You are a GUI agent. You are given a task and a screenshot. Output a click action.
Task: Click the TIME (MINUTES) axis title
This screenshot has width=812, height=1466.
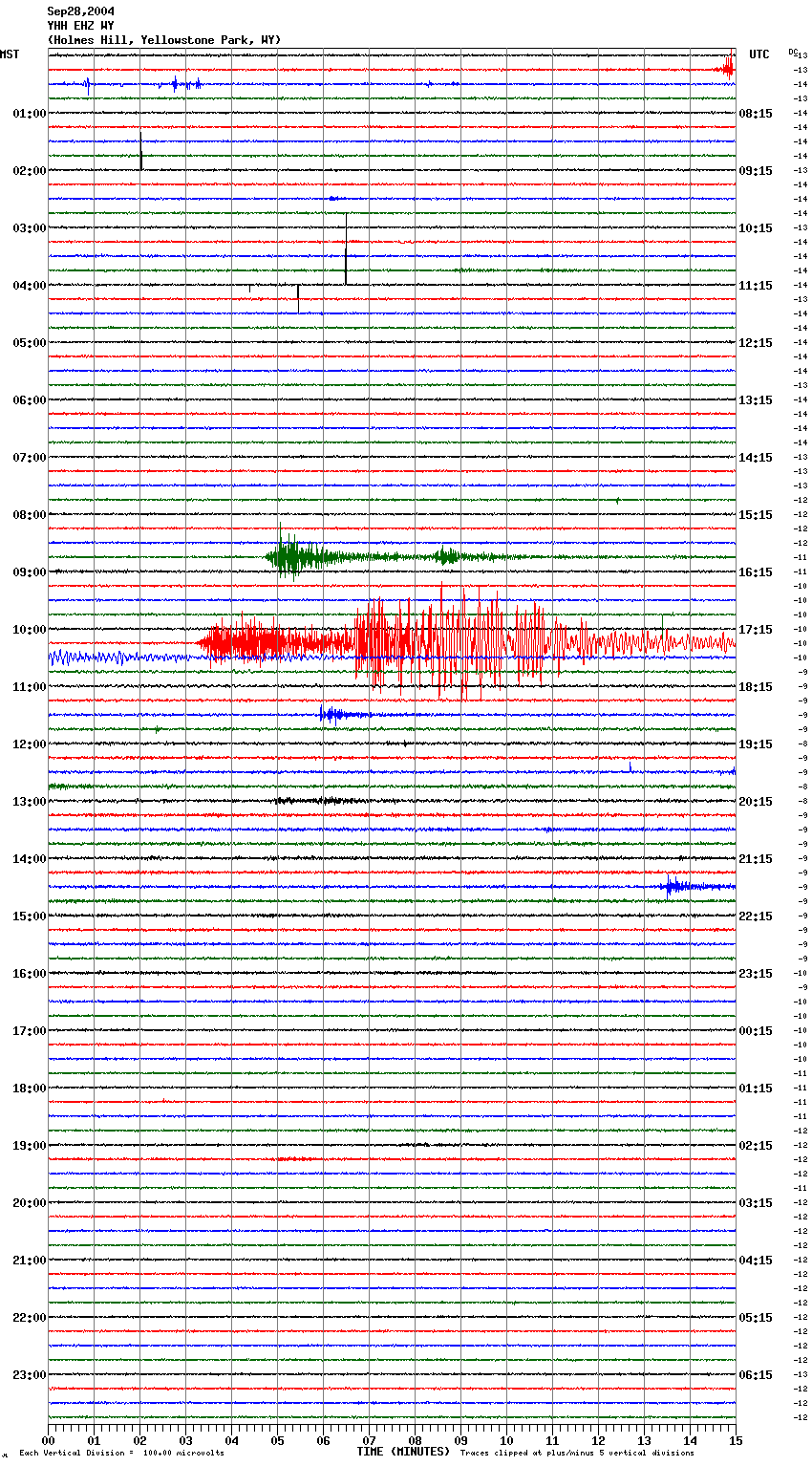pyautogui.click(x=403, y=1452)
